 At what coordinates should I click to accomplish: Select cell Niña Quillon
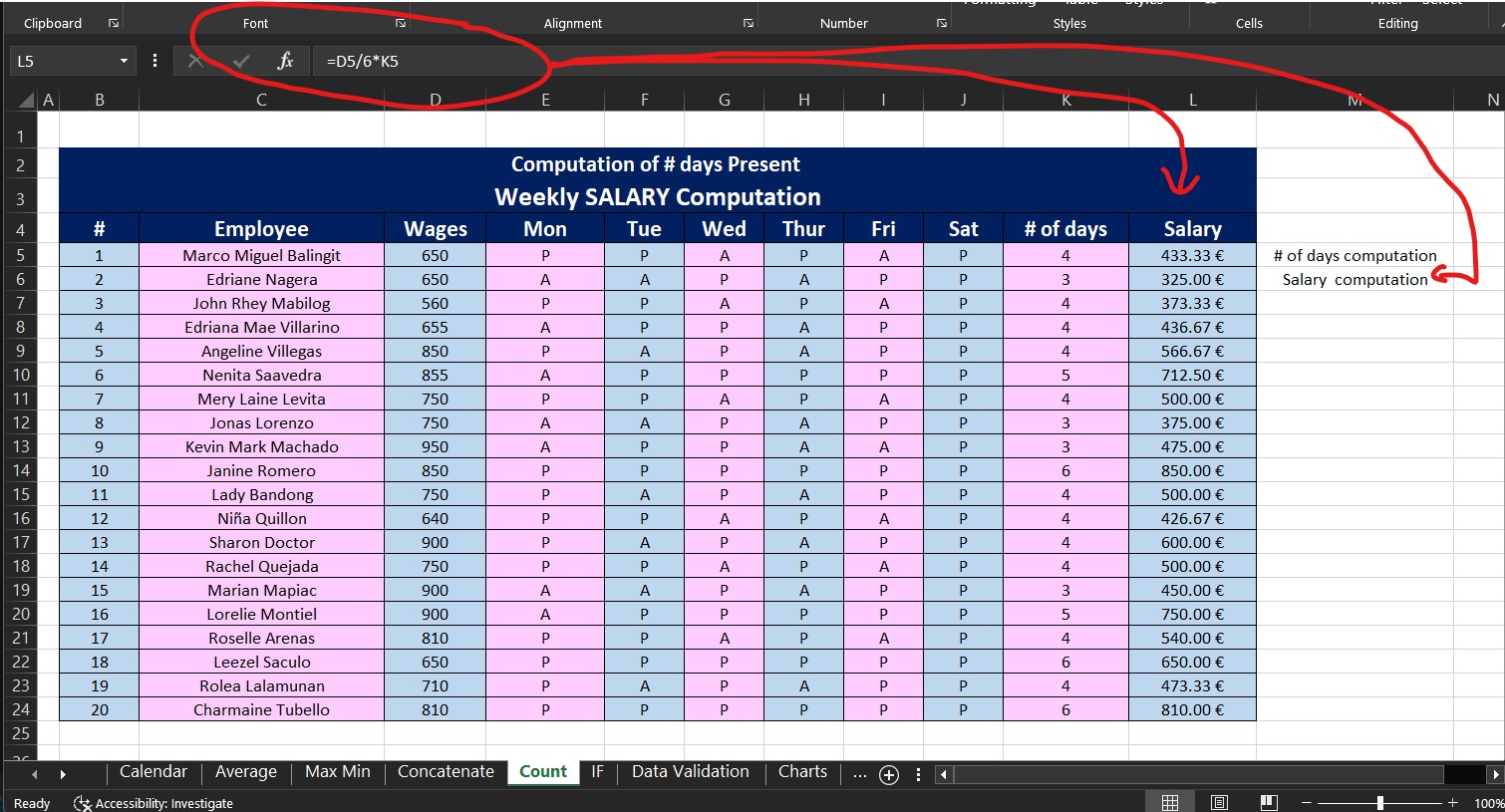(261, 518)
